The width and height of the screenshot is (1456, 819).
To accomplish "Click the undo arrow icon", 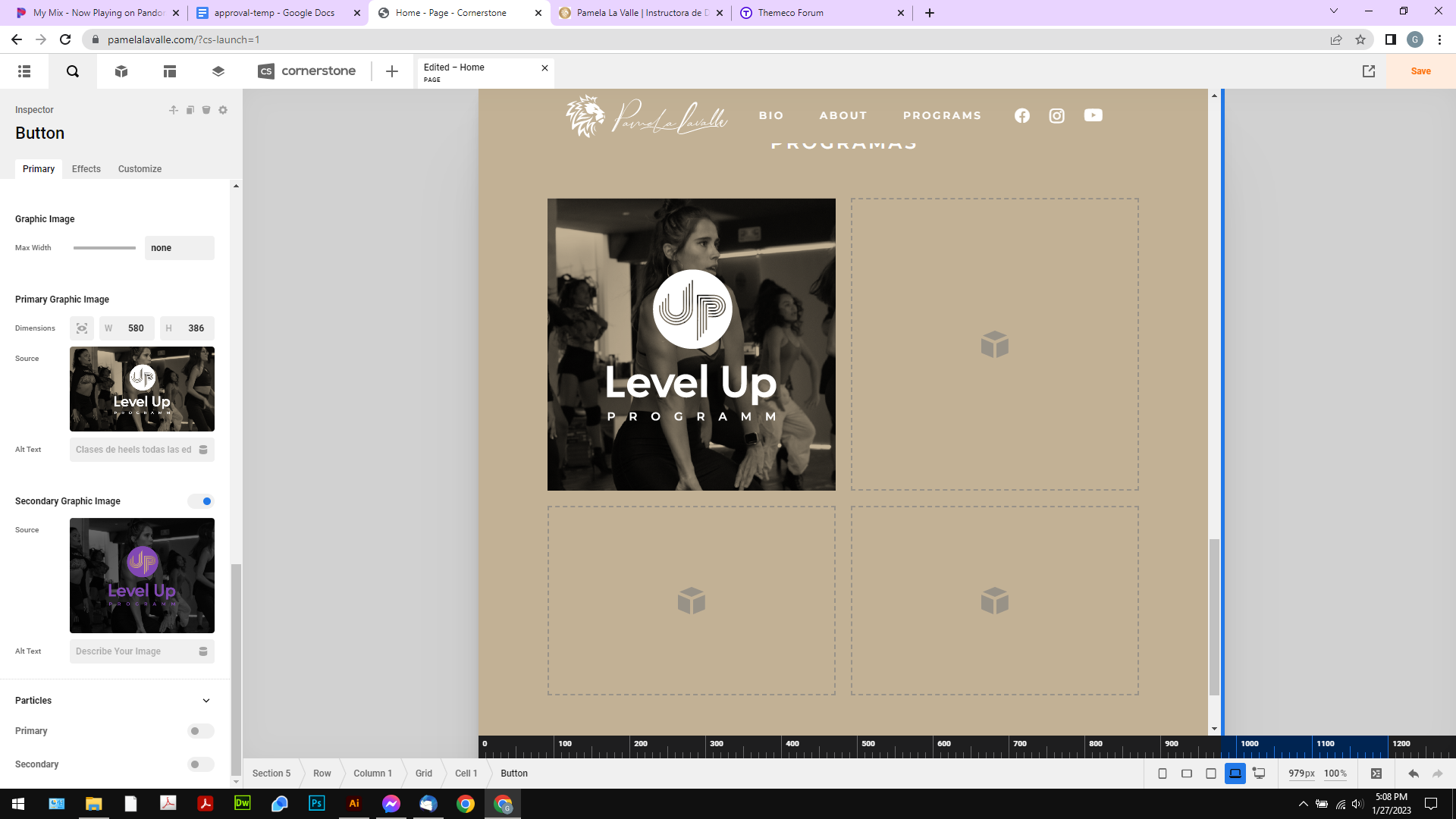I will point(1414,773).
